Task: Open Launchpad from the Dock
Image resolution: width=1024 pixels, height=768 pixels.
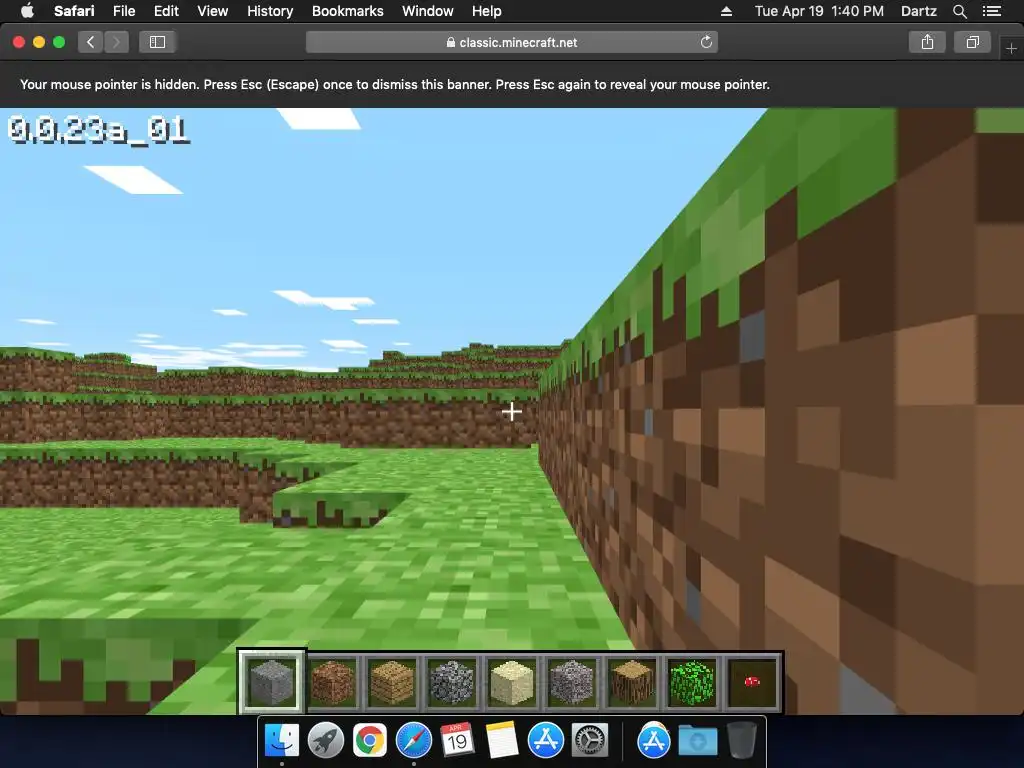Action: pos(326,741)
